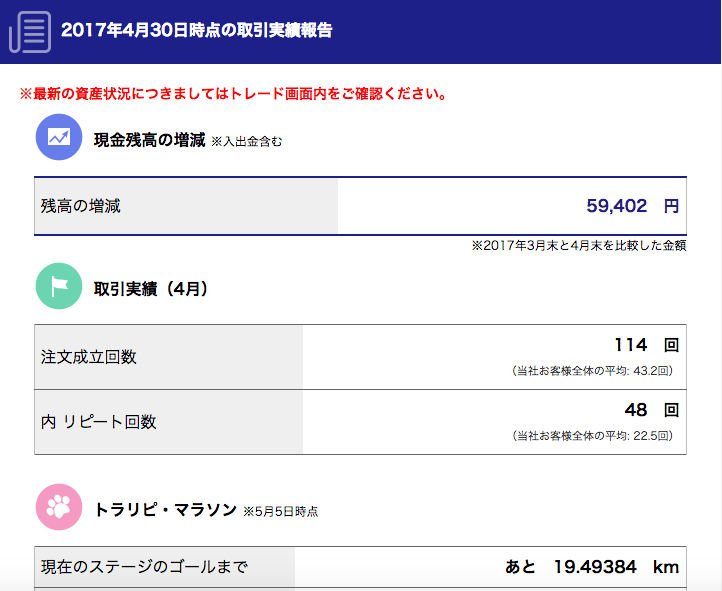Click the 現金残高の増減 heading
Viewport: 722px width, 591px height.
(150, 140)
